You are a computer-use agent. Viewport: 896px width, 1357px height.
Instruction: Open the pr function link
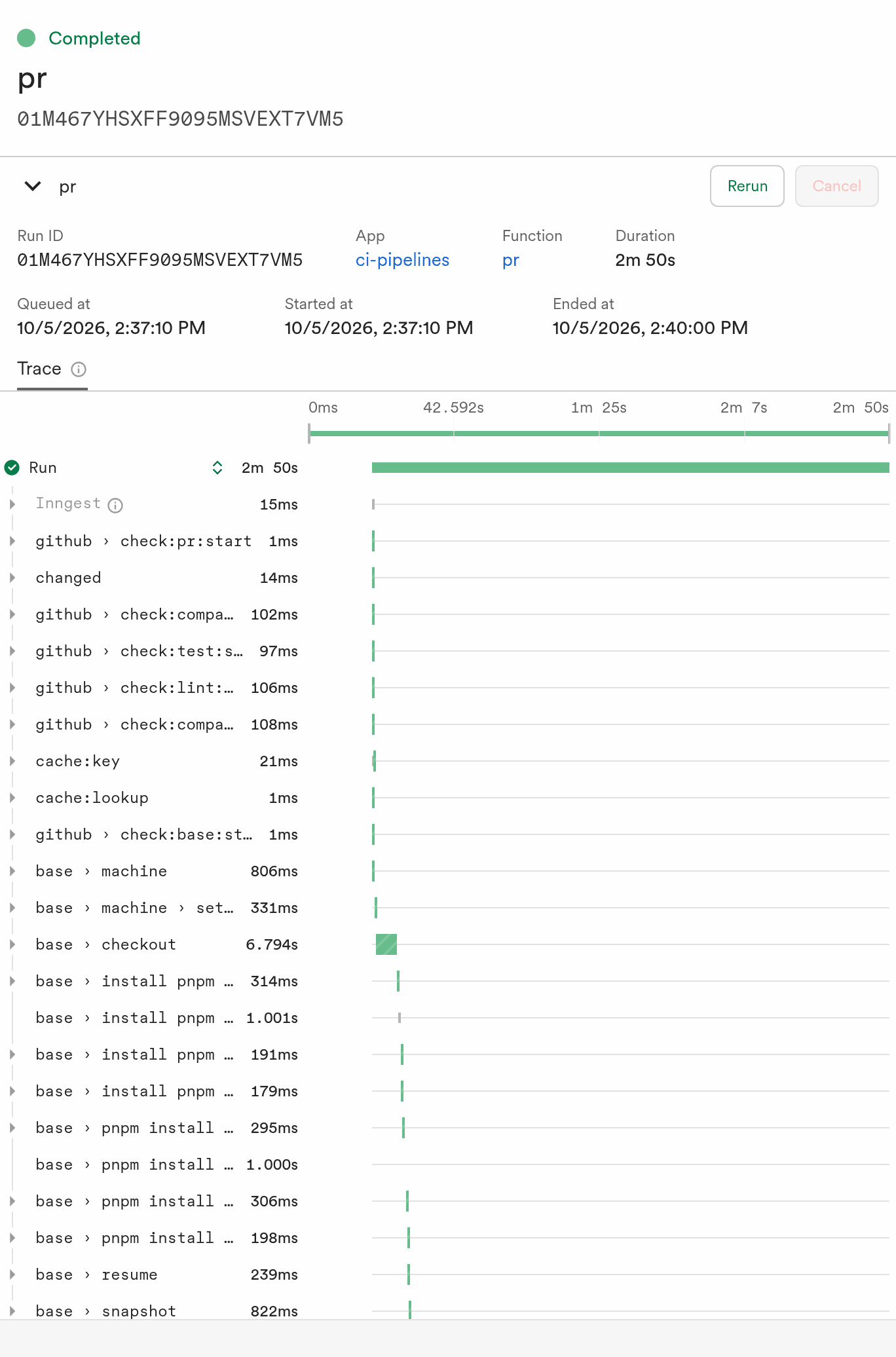pyautogui.click(x=511, y=260)
